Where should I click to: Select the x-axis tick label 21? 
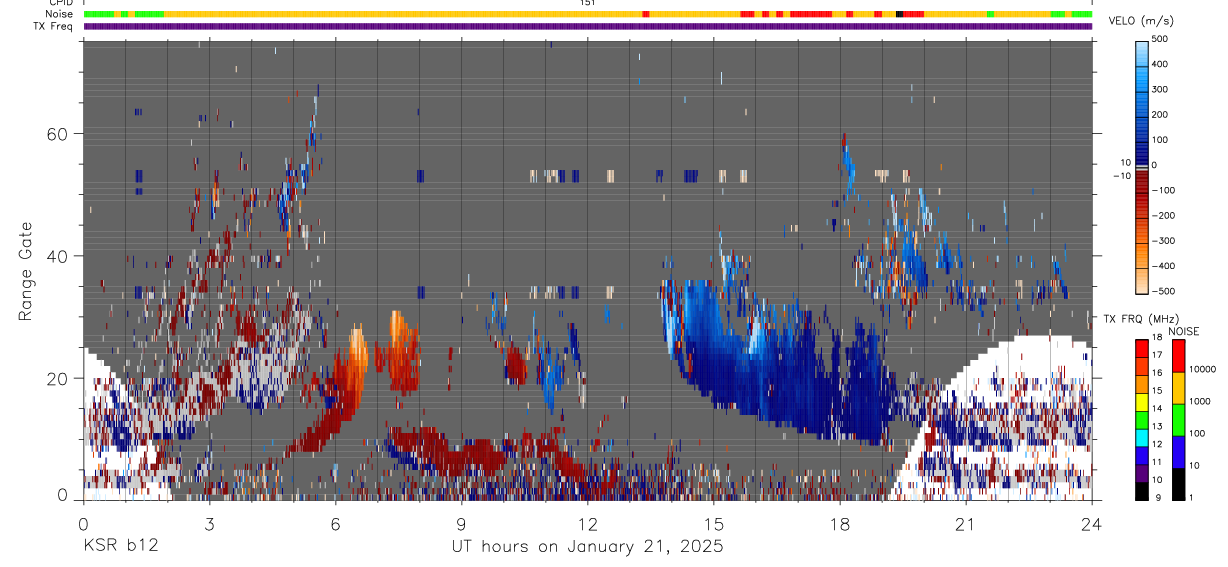pos(965,524)
